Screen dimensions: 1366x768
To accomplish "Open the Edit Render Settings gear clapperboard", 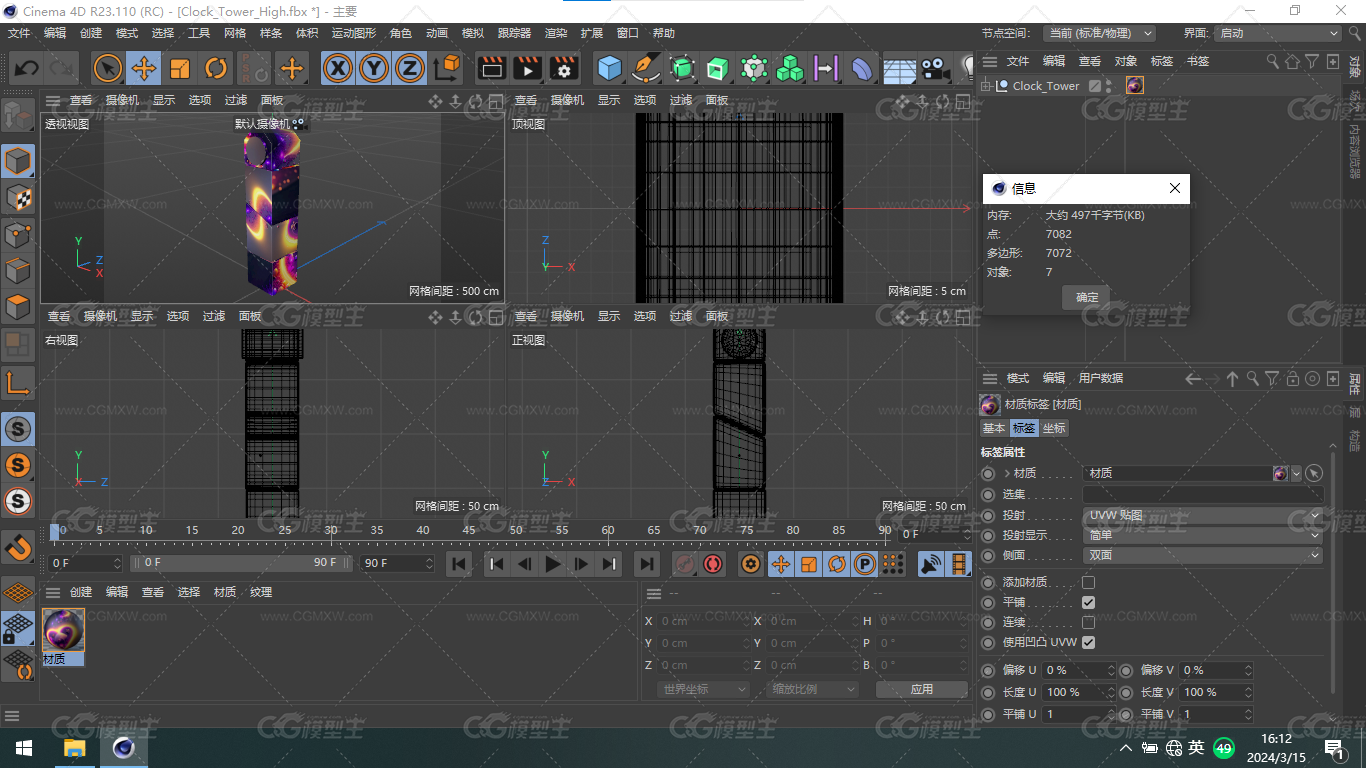I will pyautogui.click(x=564, y=69).
